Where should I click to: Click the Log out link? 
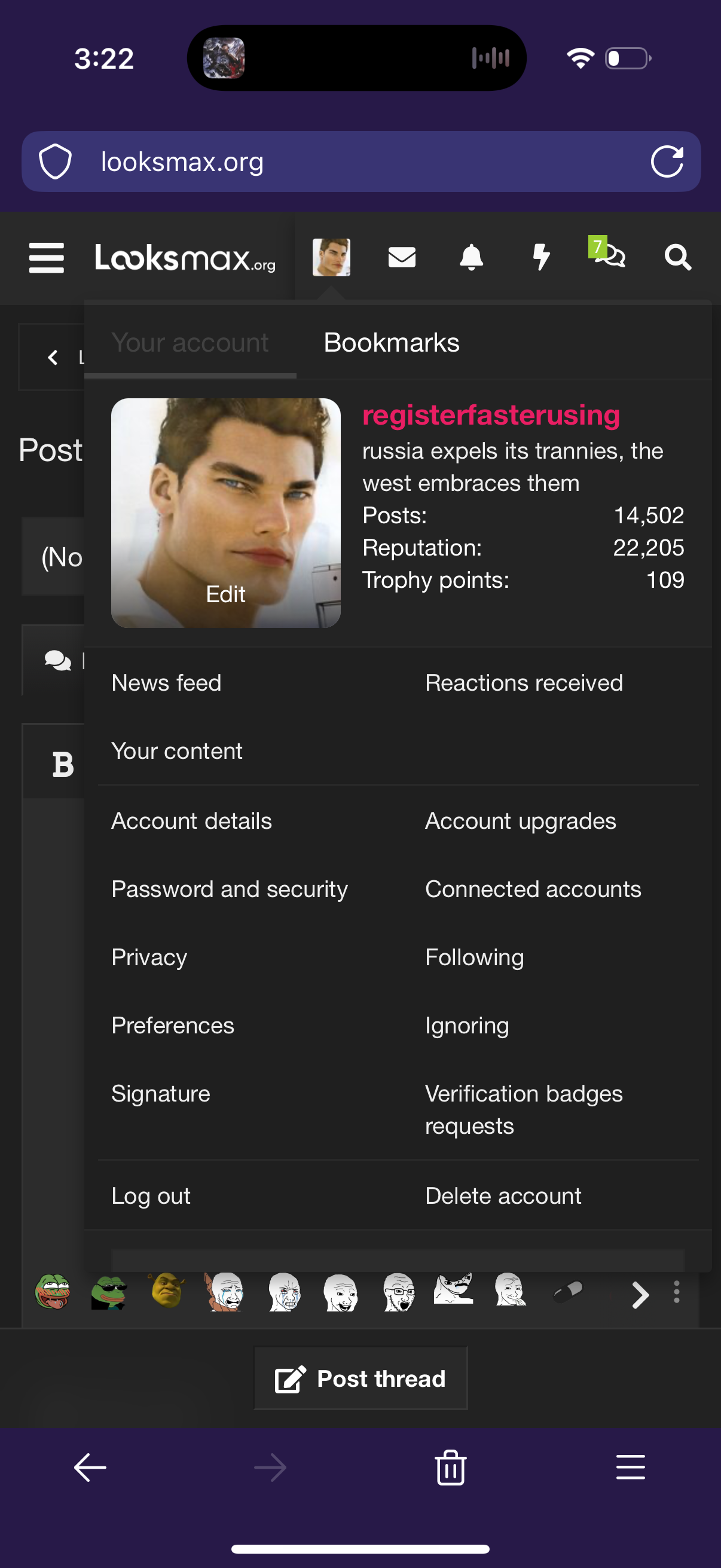point(151,1196)
